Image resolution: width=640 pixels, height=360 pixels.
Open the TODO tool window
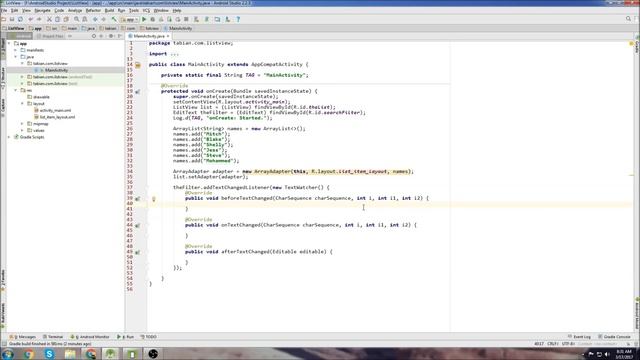point(149,337)
